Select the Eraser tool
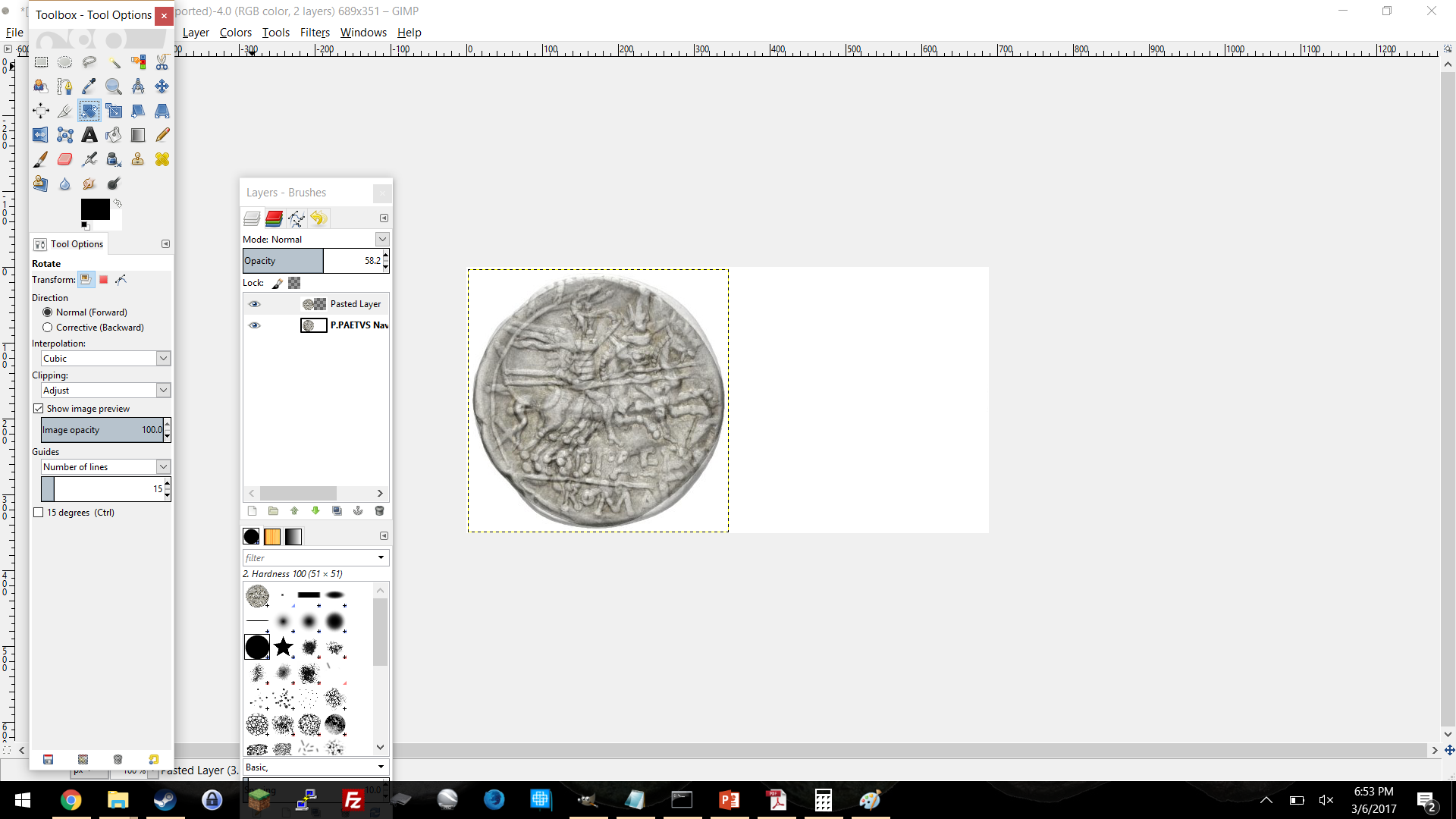The height and width of the screenshot is (819, 1456). coord(65,159)
